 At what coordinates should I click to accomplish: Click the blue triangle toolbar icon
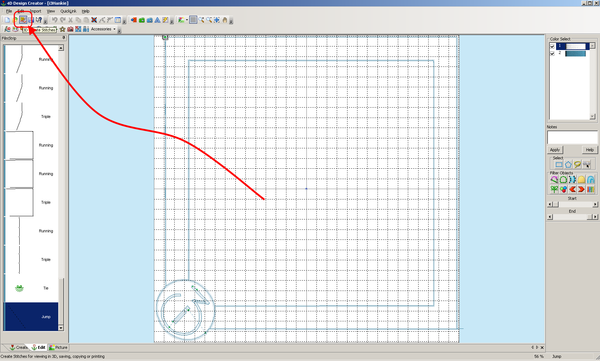tap(157, 20)
